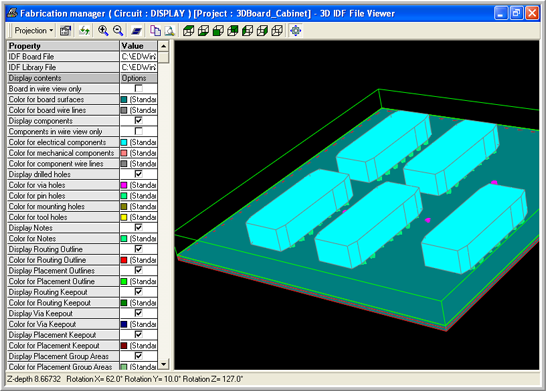Screen dimensions: 546x391
Task: Click the reload IDF file icon
Action: pyautogui.click(x=84, y=31)
